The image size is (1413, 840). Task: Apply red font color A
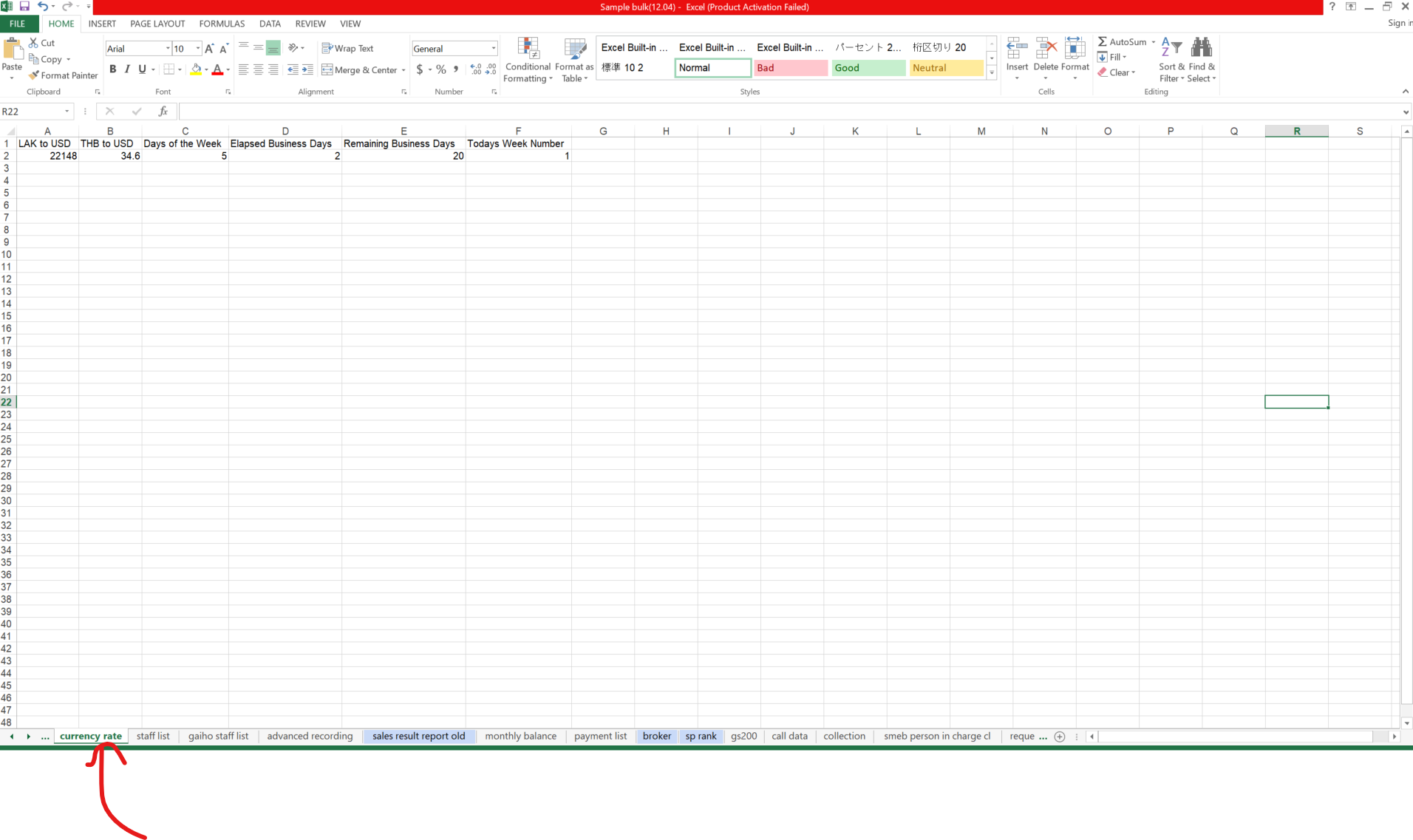(x=217, y=69)
